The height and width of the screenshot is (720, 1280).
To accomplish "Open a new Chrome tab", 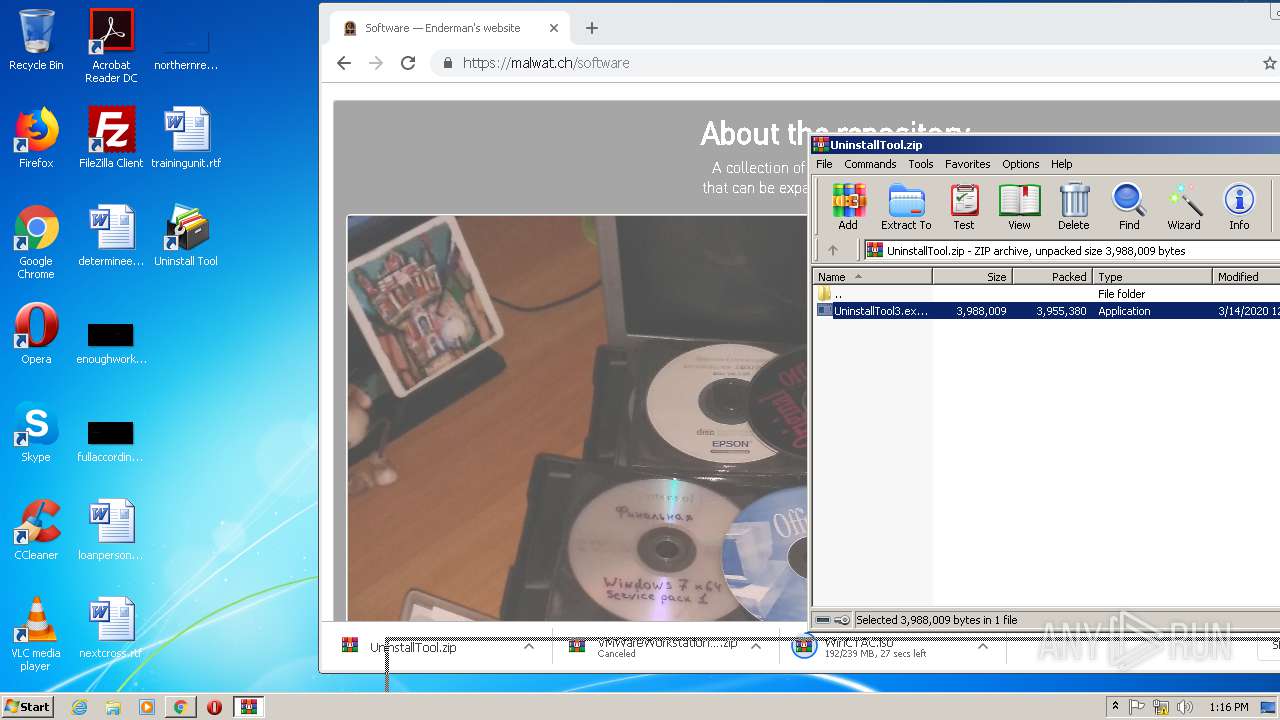I will point(592,28).
